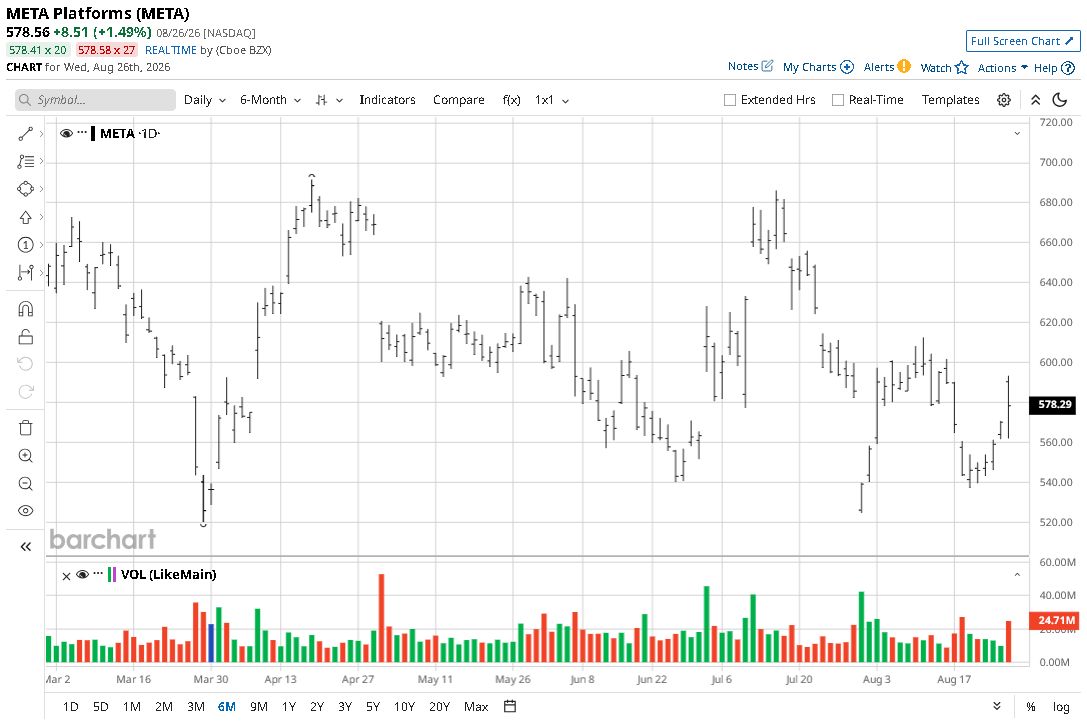Image resolution: width=1087 pixels, height=726 pixels.
Task: Toggle log scale button
Action: click(1061, 707)
